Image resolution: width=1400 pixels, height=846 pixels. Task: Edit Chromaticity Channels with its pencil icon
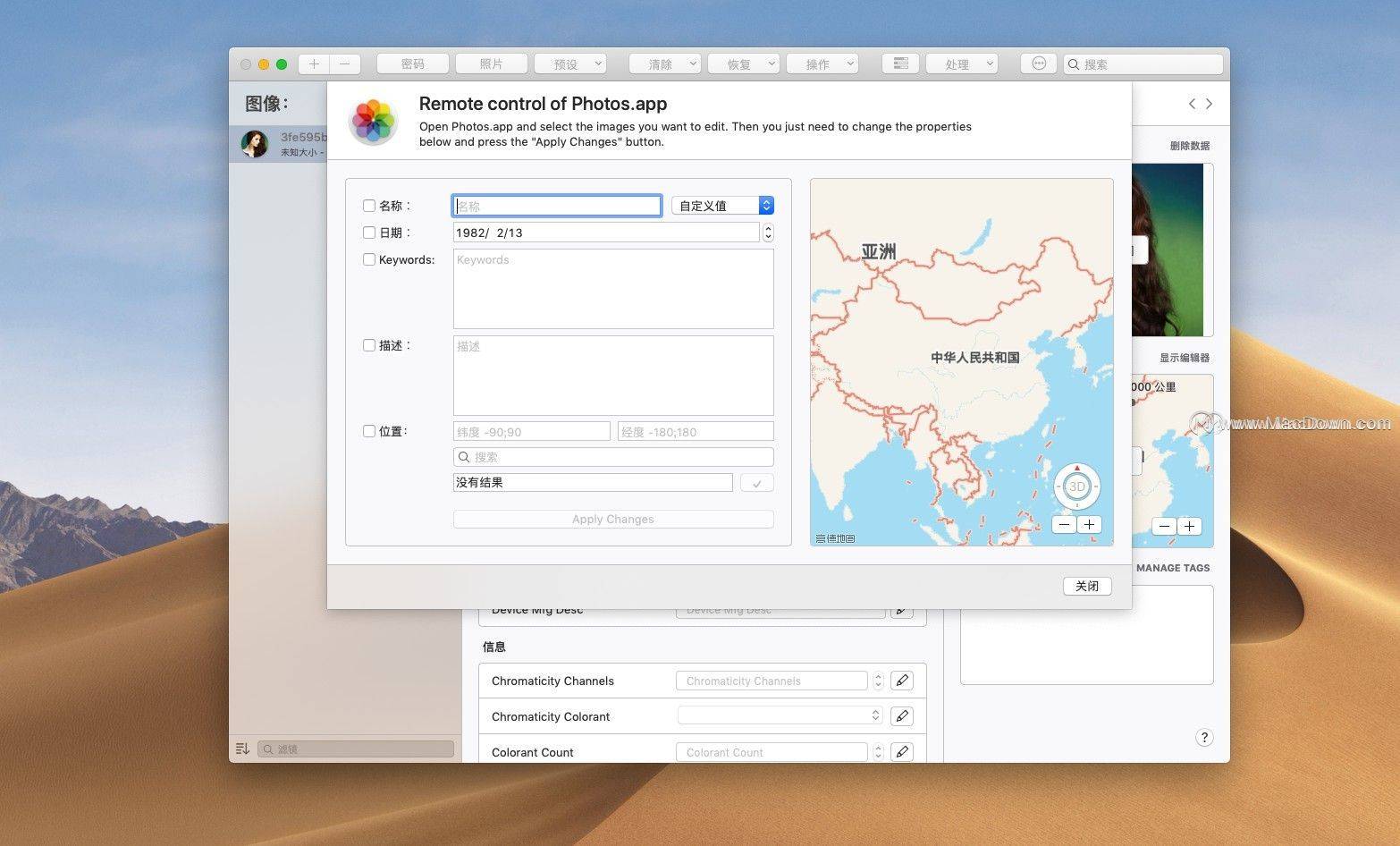pos(901,681)
